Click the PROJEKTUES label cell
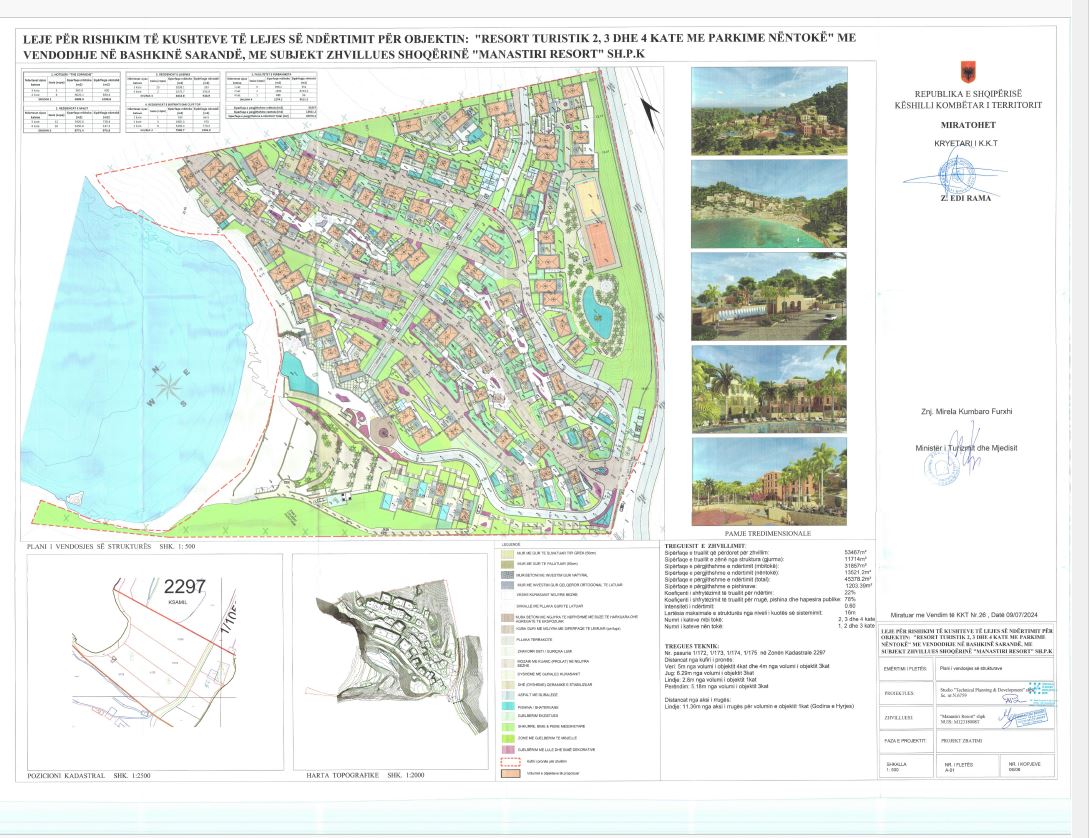Screen dimensions: 1090x838 906,693
